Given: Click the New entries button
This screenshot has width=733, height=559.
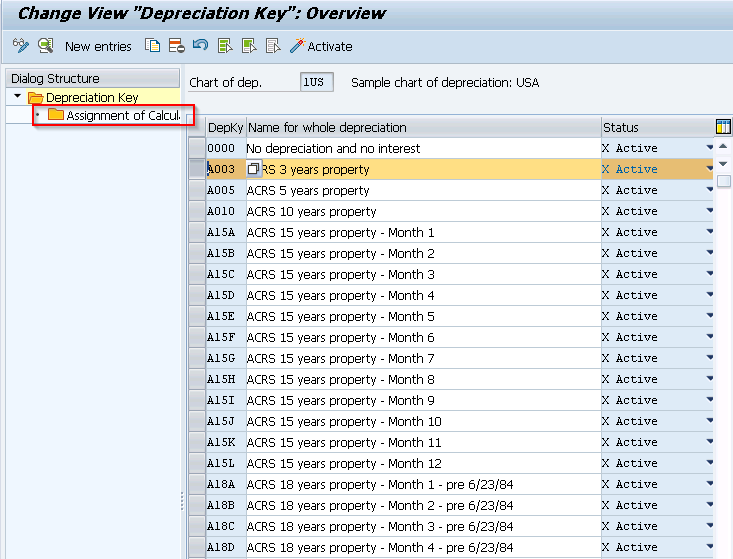Looking at the screenshot, I should pos(98,46).
